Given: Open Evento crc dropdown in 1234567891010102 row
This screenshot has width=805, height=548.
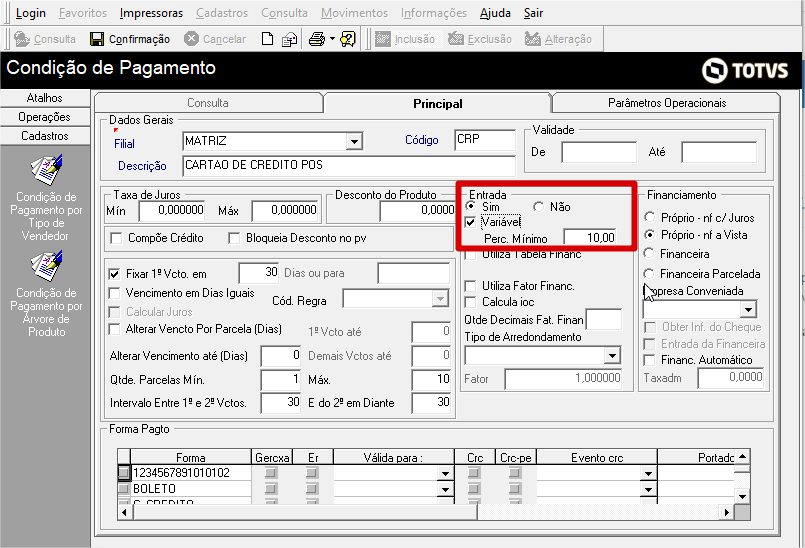Looking at the screenshot, I should 648,474.
